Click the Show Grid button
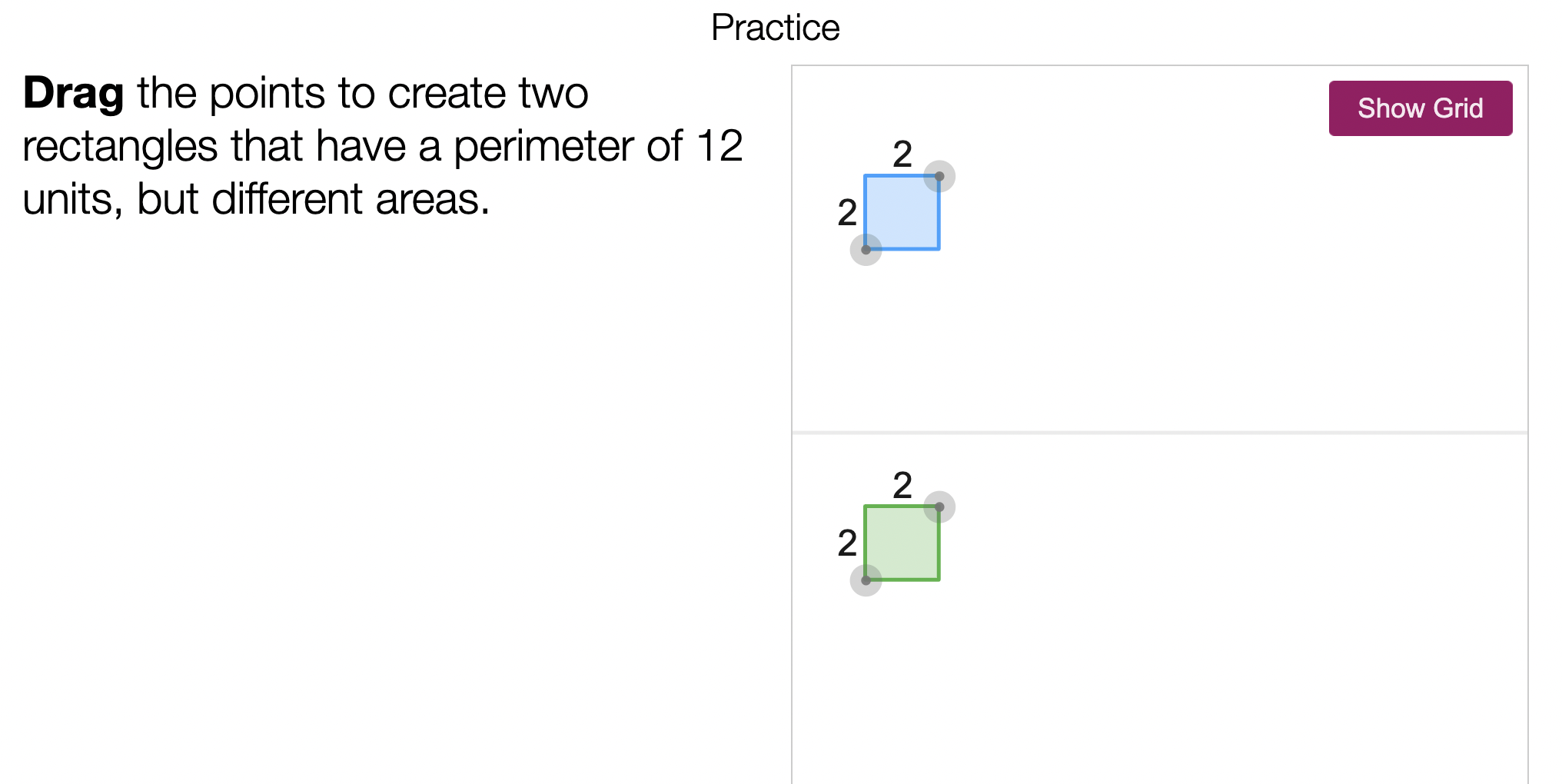This screenshot has height=784, width=1562. 1420,108
